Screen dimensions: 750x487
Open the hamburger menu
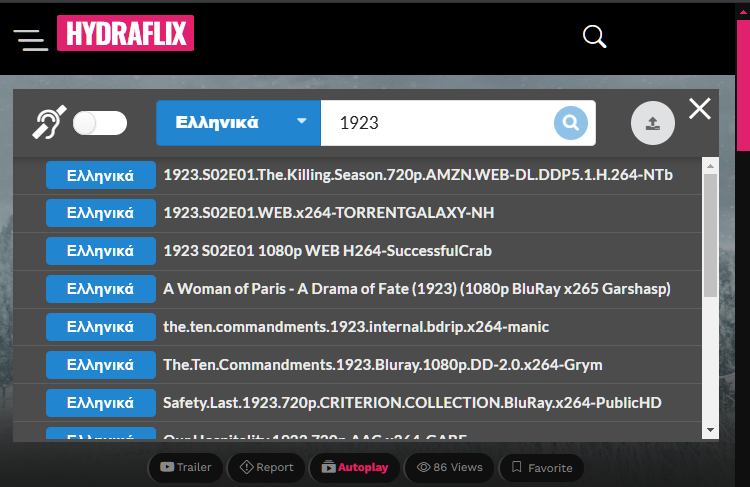pyautogui.click(x=31, y=40)
